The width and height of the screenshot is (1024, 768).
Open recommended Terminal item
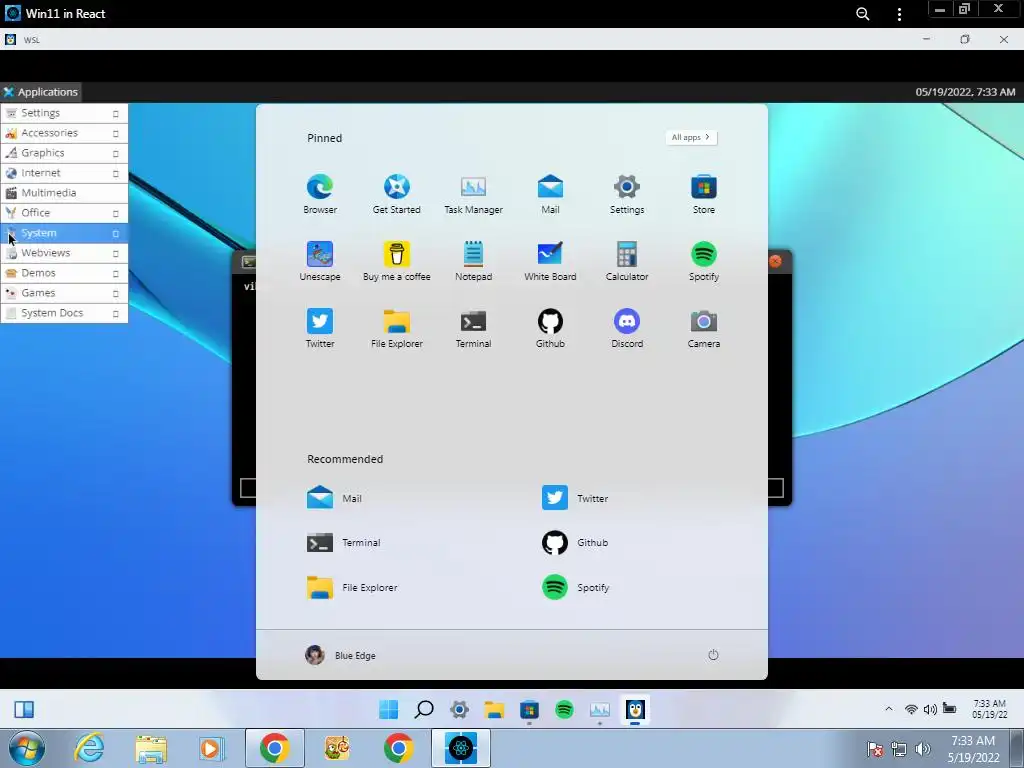tap(344, 542)
